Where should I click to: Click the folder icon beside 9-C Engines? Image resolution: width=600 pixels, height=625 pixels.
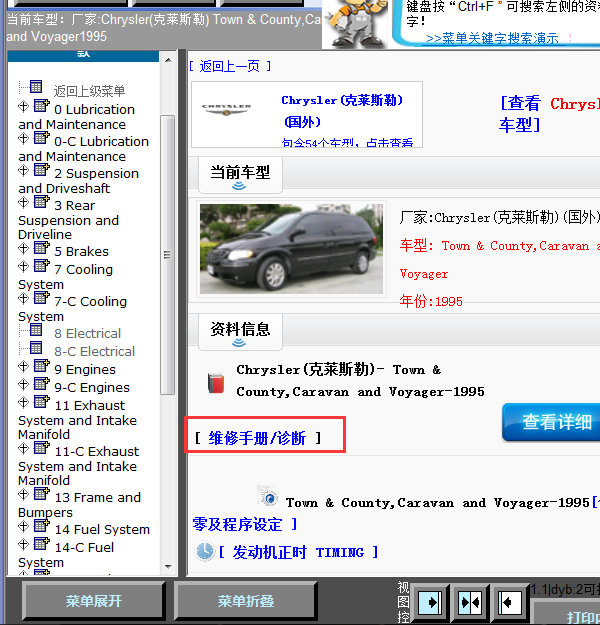point(41,383)
